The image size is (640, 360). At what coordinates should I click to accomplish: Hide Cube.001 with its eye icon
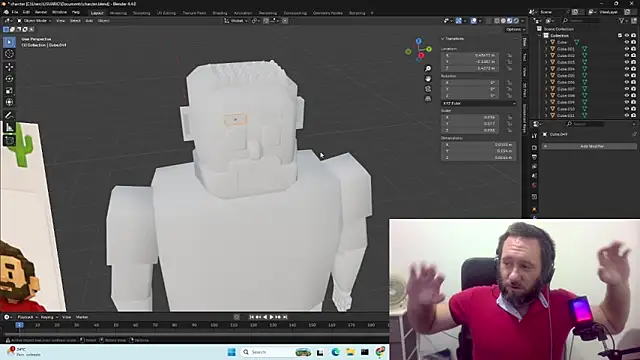(627, 49)
